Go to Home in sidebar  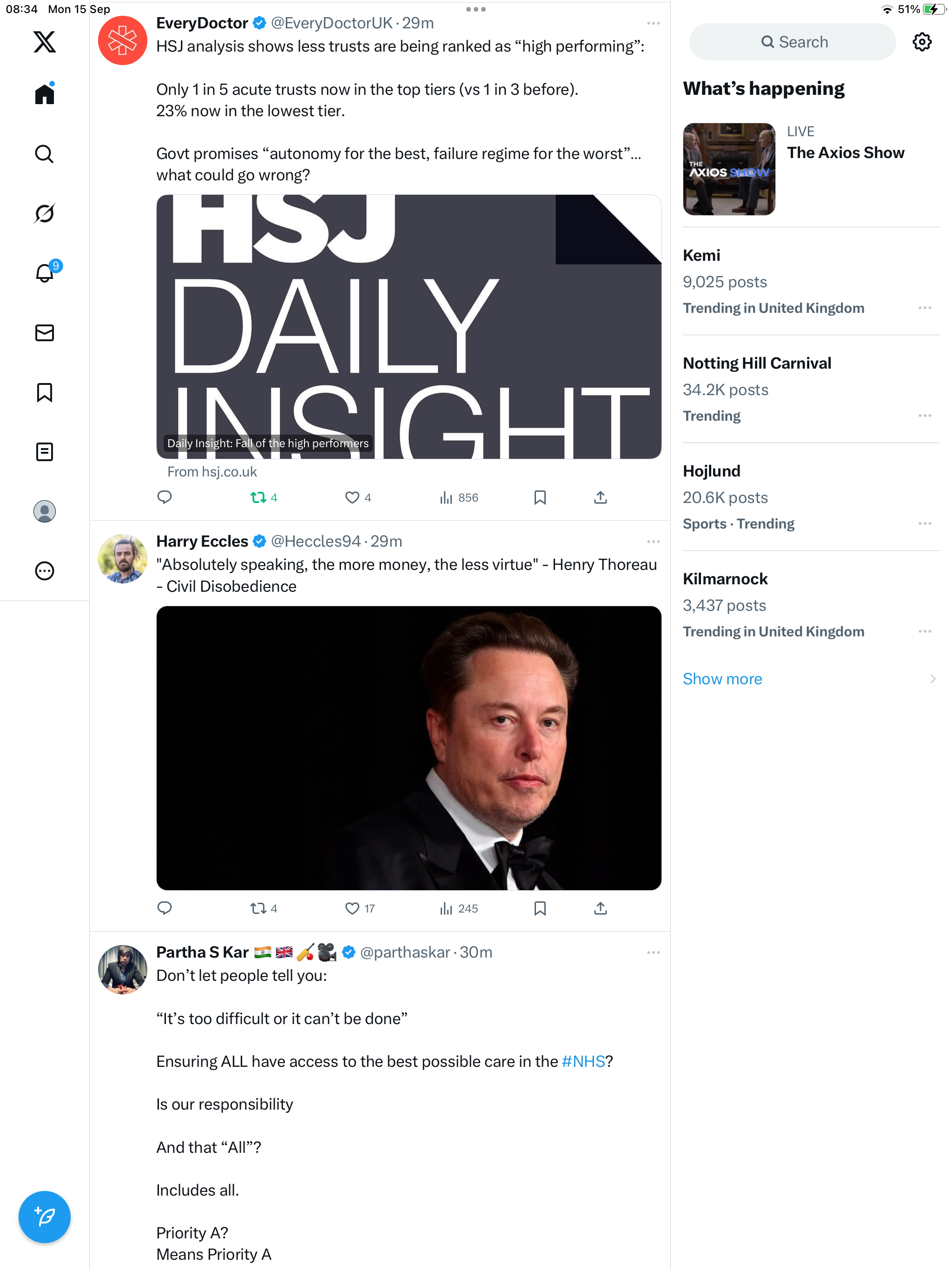44,93
